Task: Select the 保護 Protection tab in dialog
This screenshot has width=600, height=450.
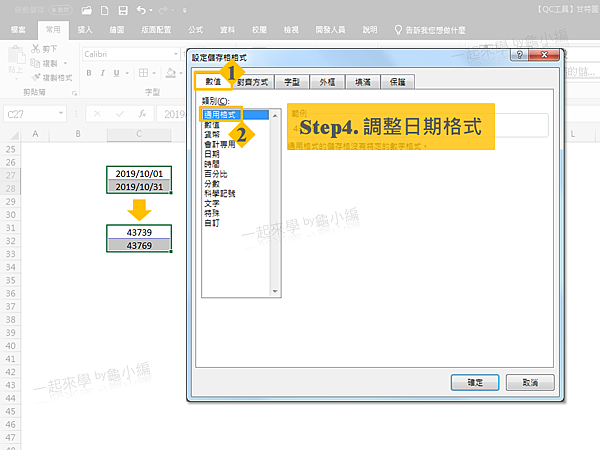Action: tap(398, 82)
